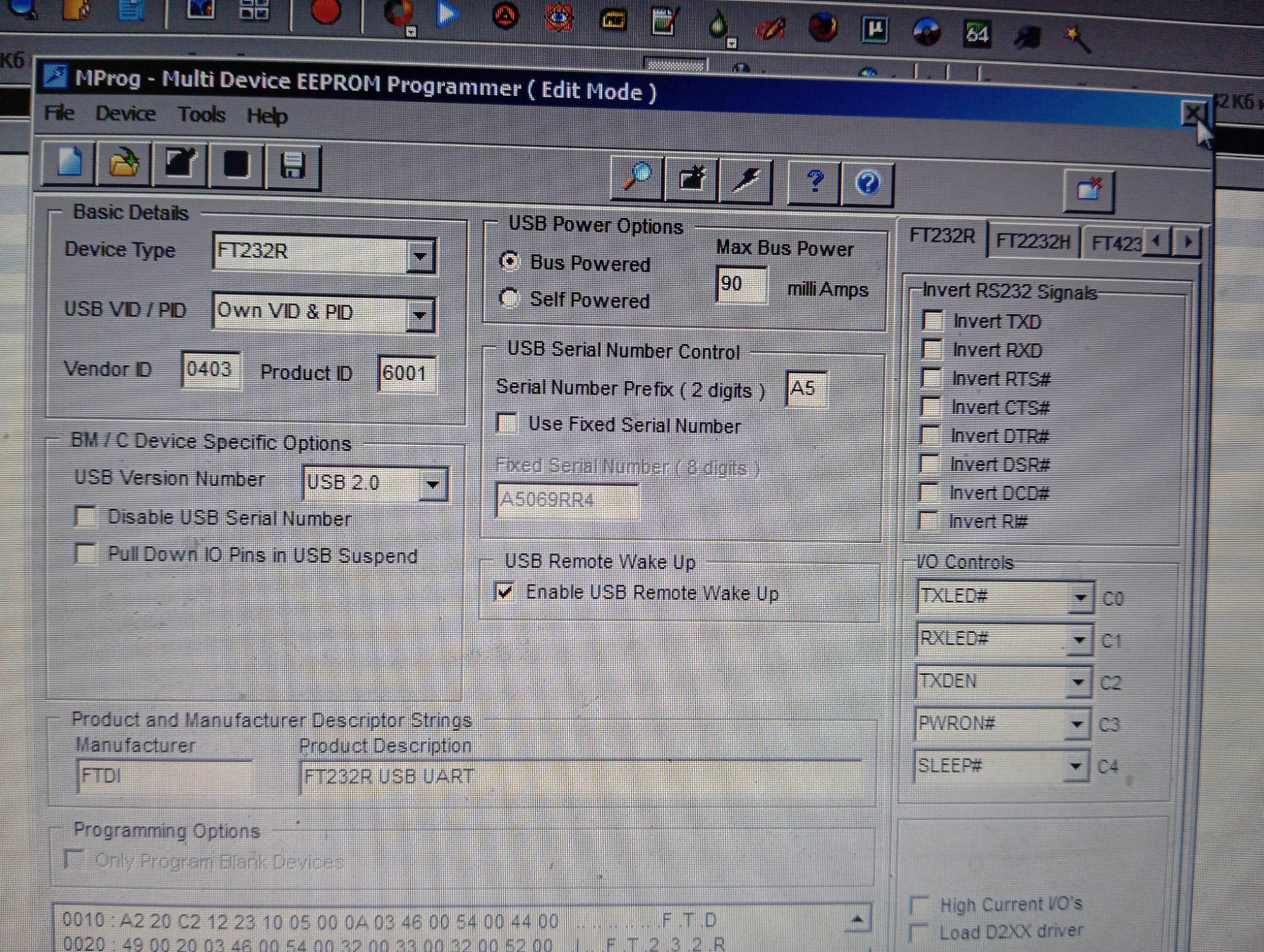Click the blue question mark help icon
Viewport: 1264px width, 952px height.
pos(814,183)
